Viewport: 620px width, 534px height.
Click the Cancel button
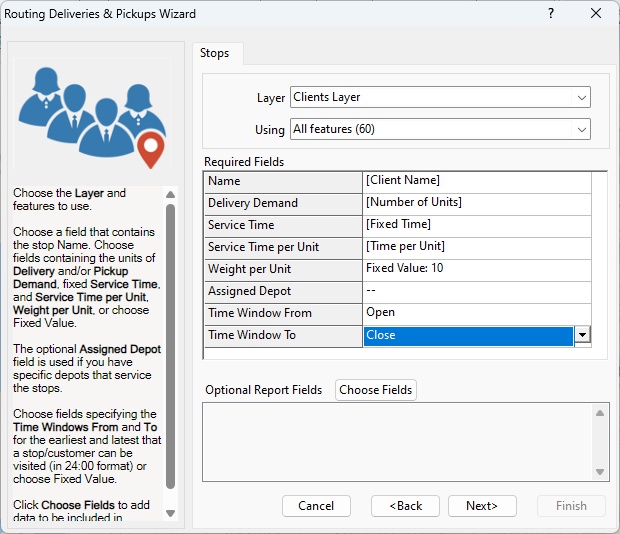click(316, 506)
